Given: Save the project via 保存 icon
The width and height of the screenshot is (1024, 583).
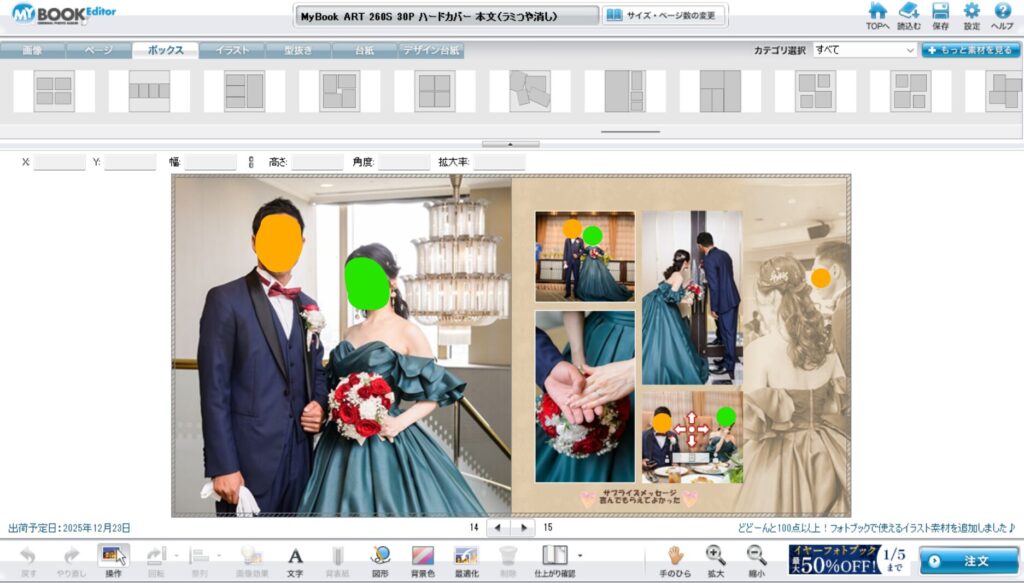Looking at the screenshot, I should (x=940, y=16).
